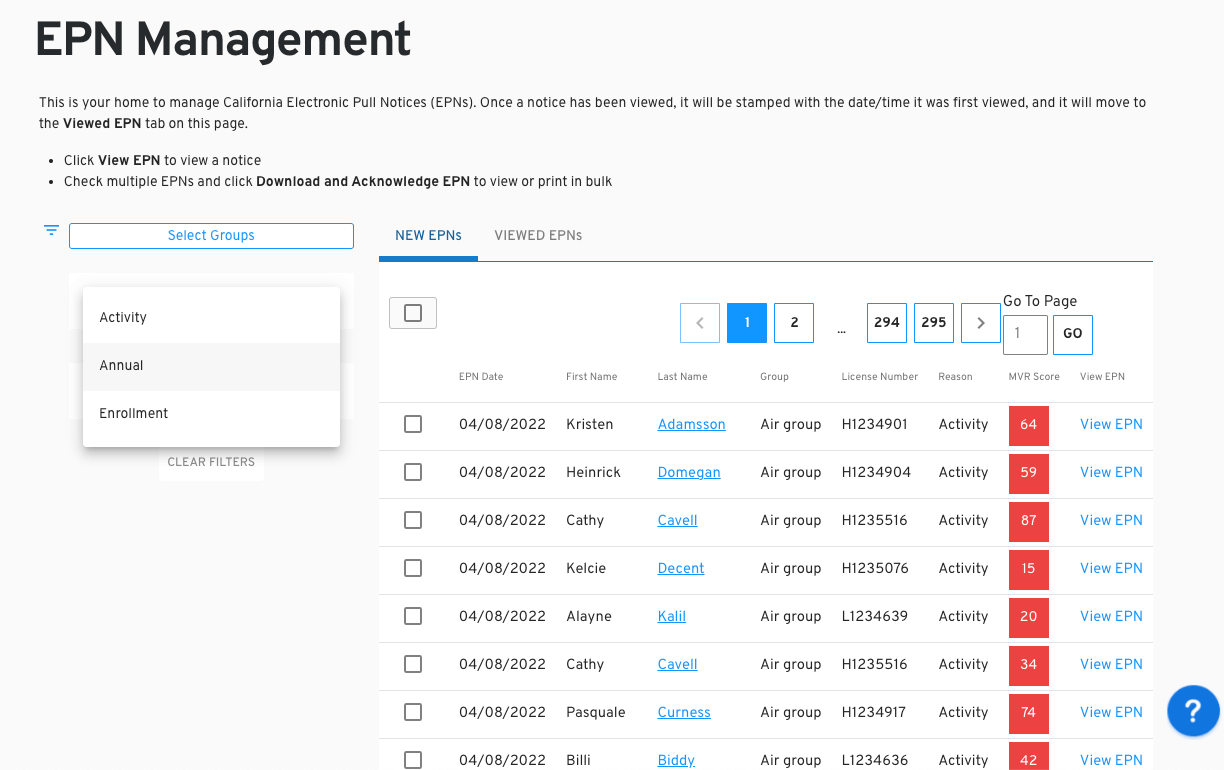This screenshot has height=770, width=1224.
Task: Click the CLEAR FILTERS button
Action: point(211,462)
